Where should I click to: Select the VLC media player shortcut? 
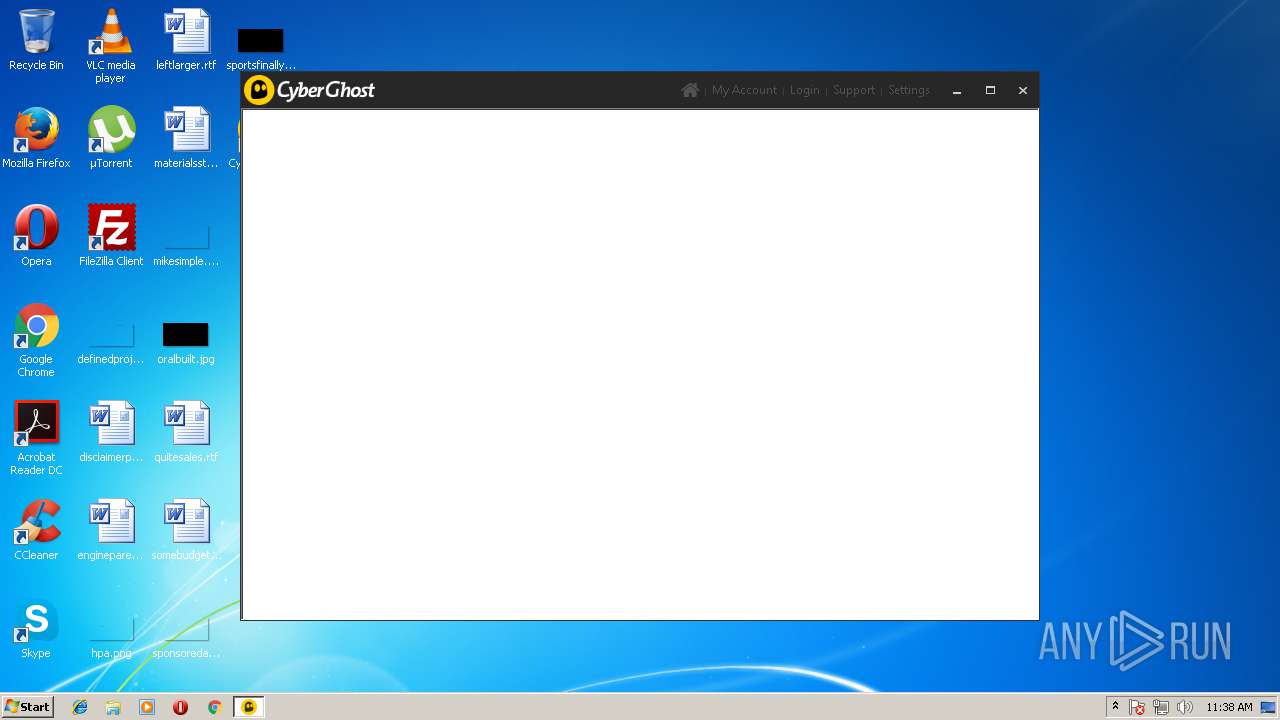pyautogui.click(x=111, y=46)
